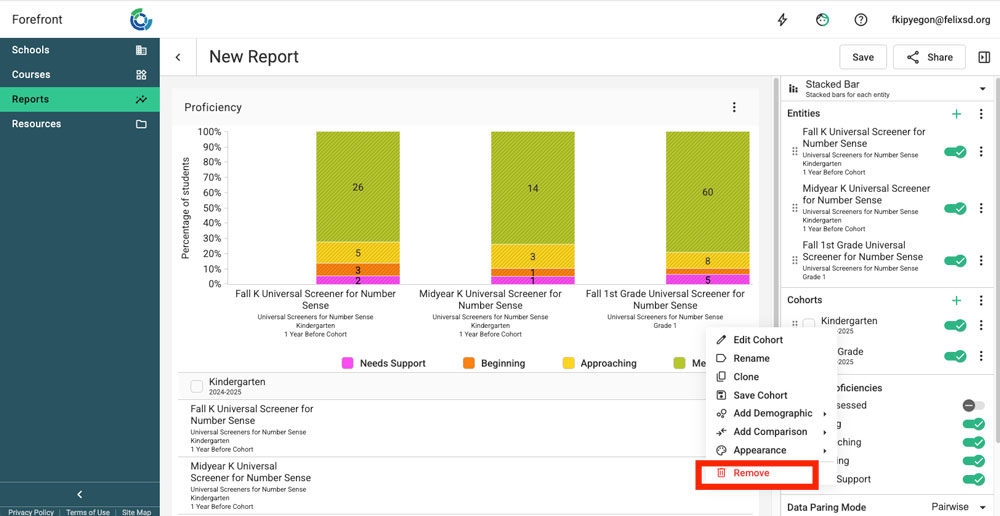Viewport: 1000px width, 516px height.
Task: Open the Data Pairing Mode Pairwise dropdown
Action: (958, 507)
